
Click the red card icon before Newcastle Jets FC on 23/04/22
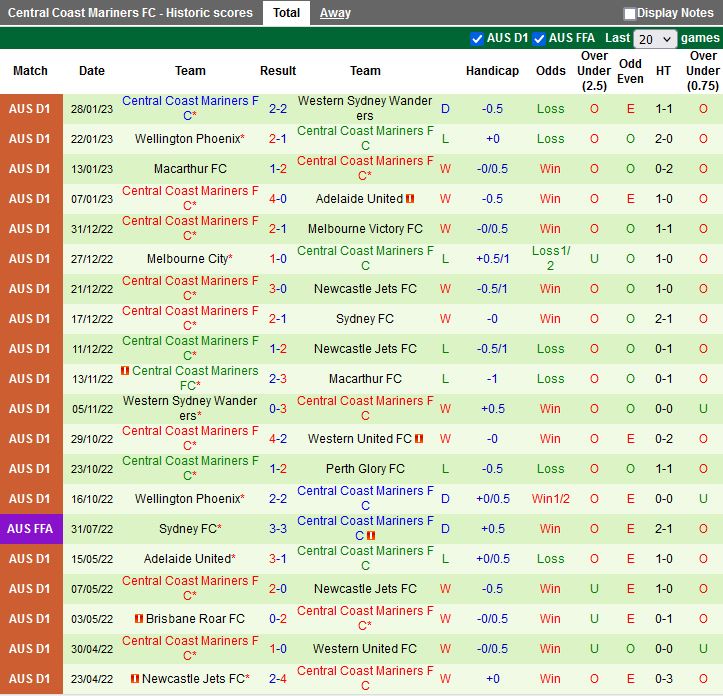[x=135, y=678]
